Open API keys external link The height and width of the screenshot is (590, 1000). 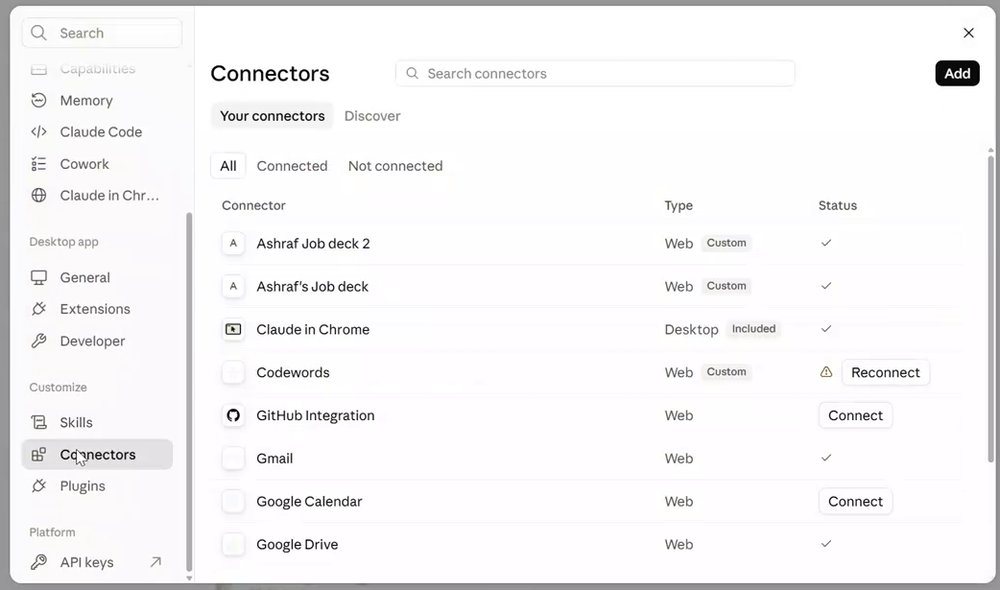(x=97, y=562)
